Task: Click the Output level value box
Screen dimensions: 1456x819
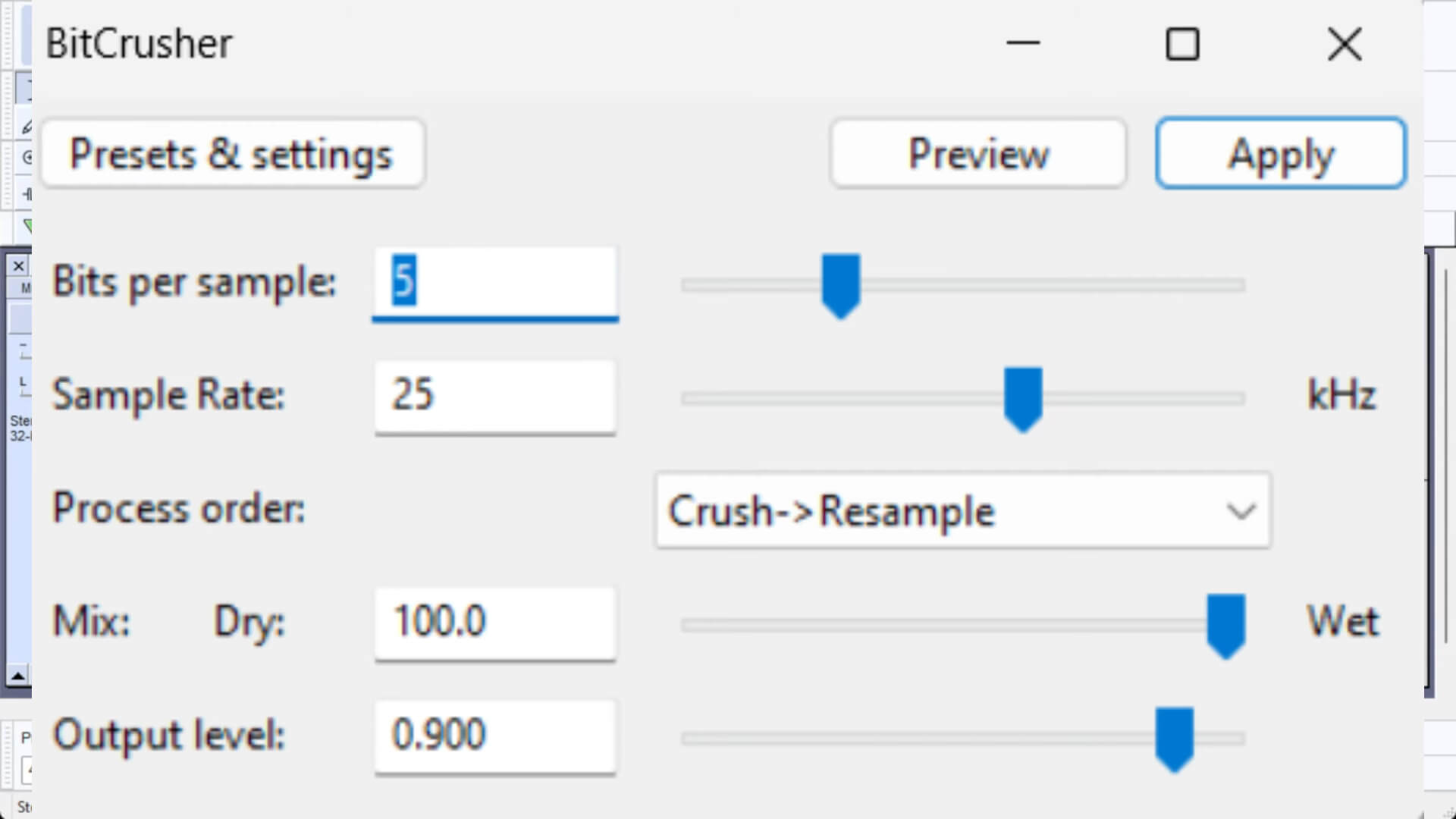Action: click(x=494, y=734)
